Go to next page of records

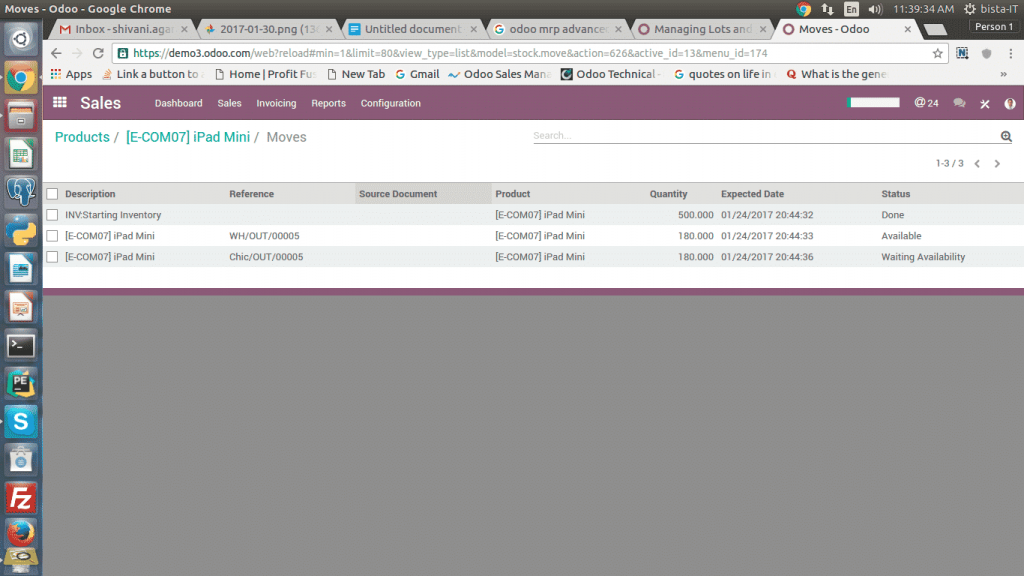pyautogui.click(x=997, y=163)
